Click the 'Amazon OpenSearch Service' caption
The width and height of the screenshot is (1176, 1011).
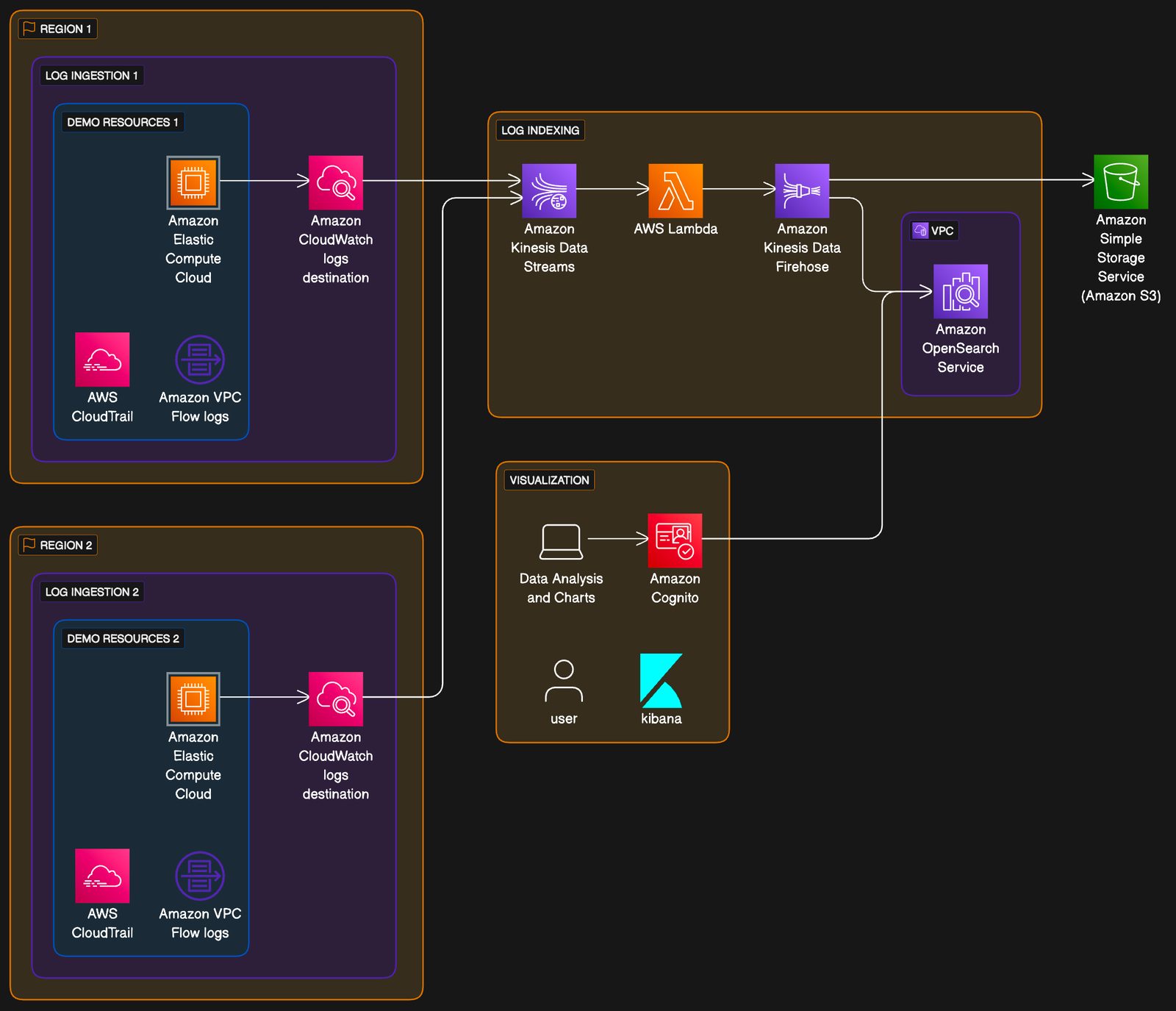961,348
